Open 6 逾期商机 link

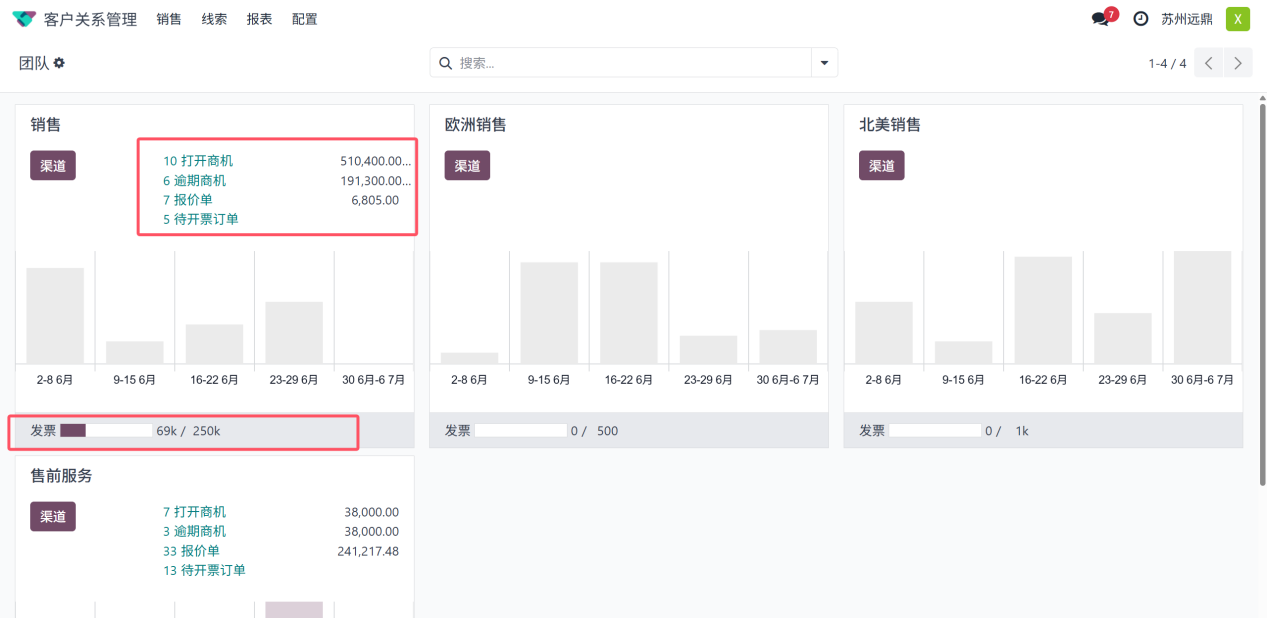point(195,181)
